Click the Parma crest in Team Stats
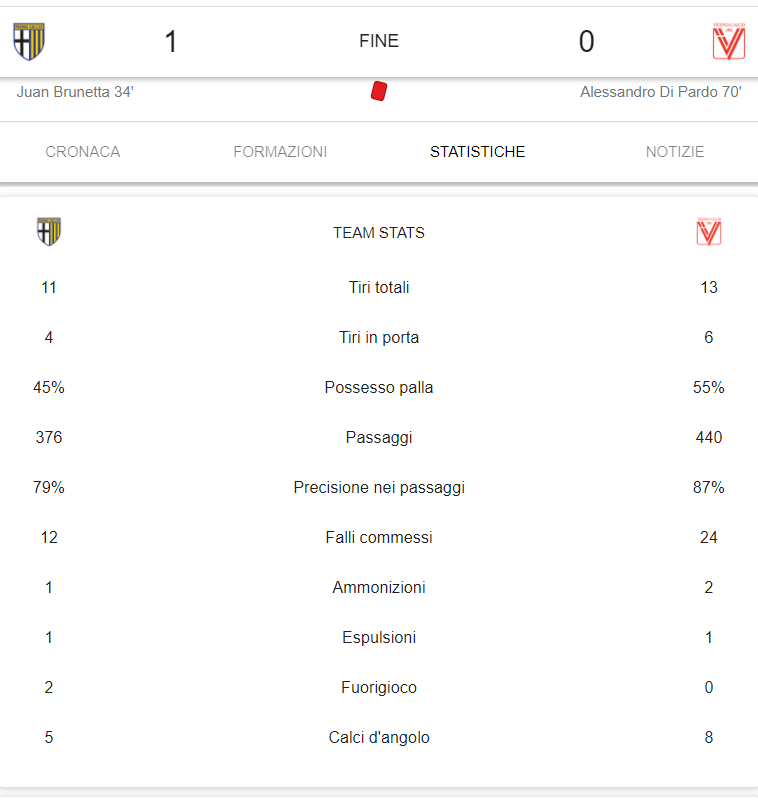 tap(49, 231)
